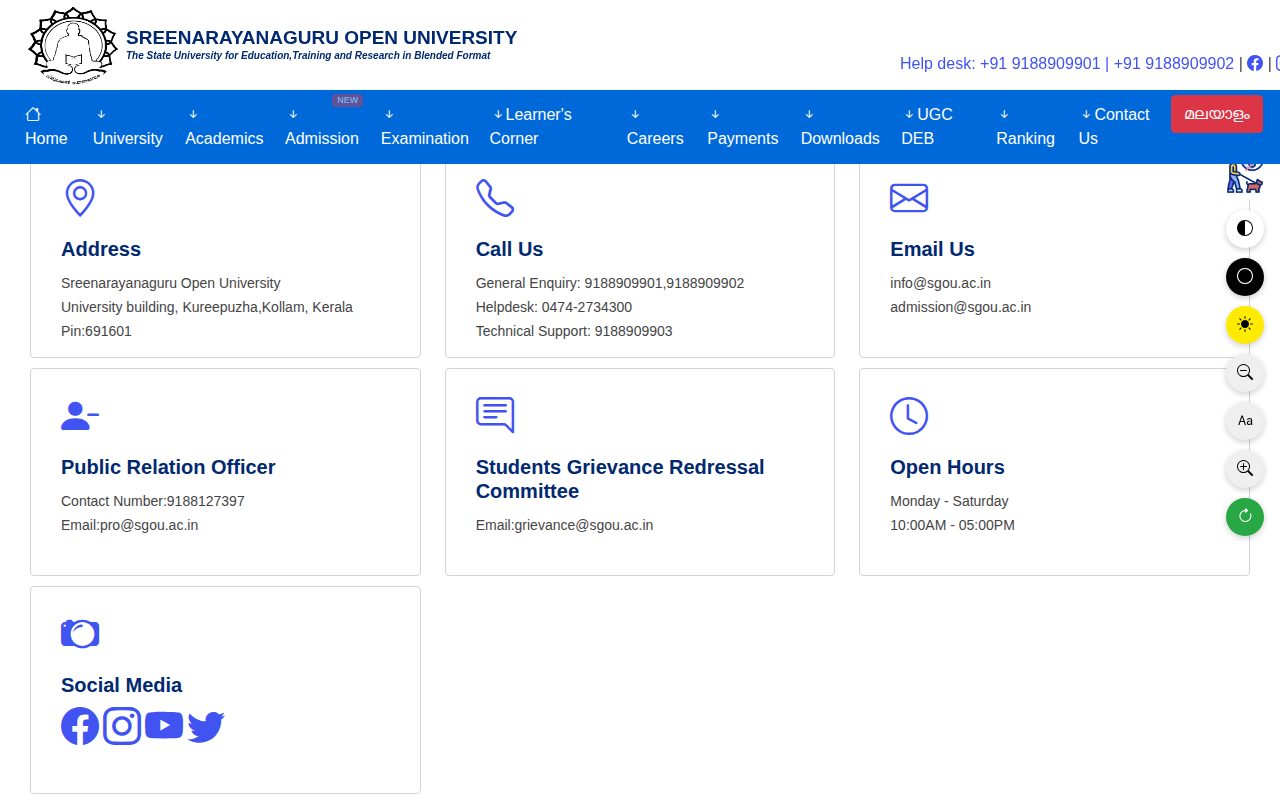Click the Help desk phone numbers in header
The width and height of the screenshot is (1280, 800).
pos(1067,63)
